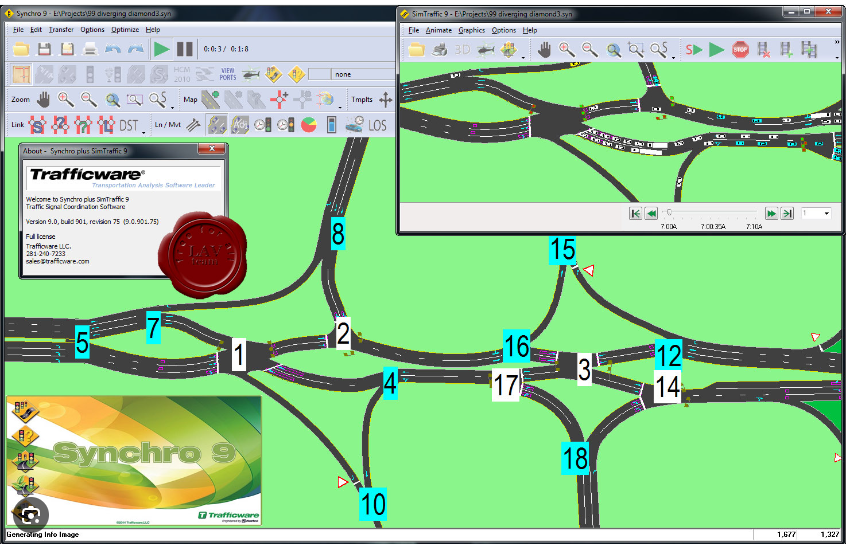846x544 pixels.
Task: Redo the action in Synchro
Action: click(x=135, y=49)
